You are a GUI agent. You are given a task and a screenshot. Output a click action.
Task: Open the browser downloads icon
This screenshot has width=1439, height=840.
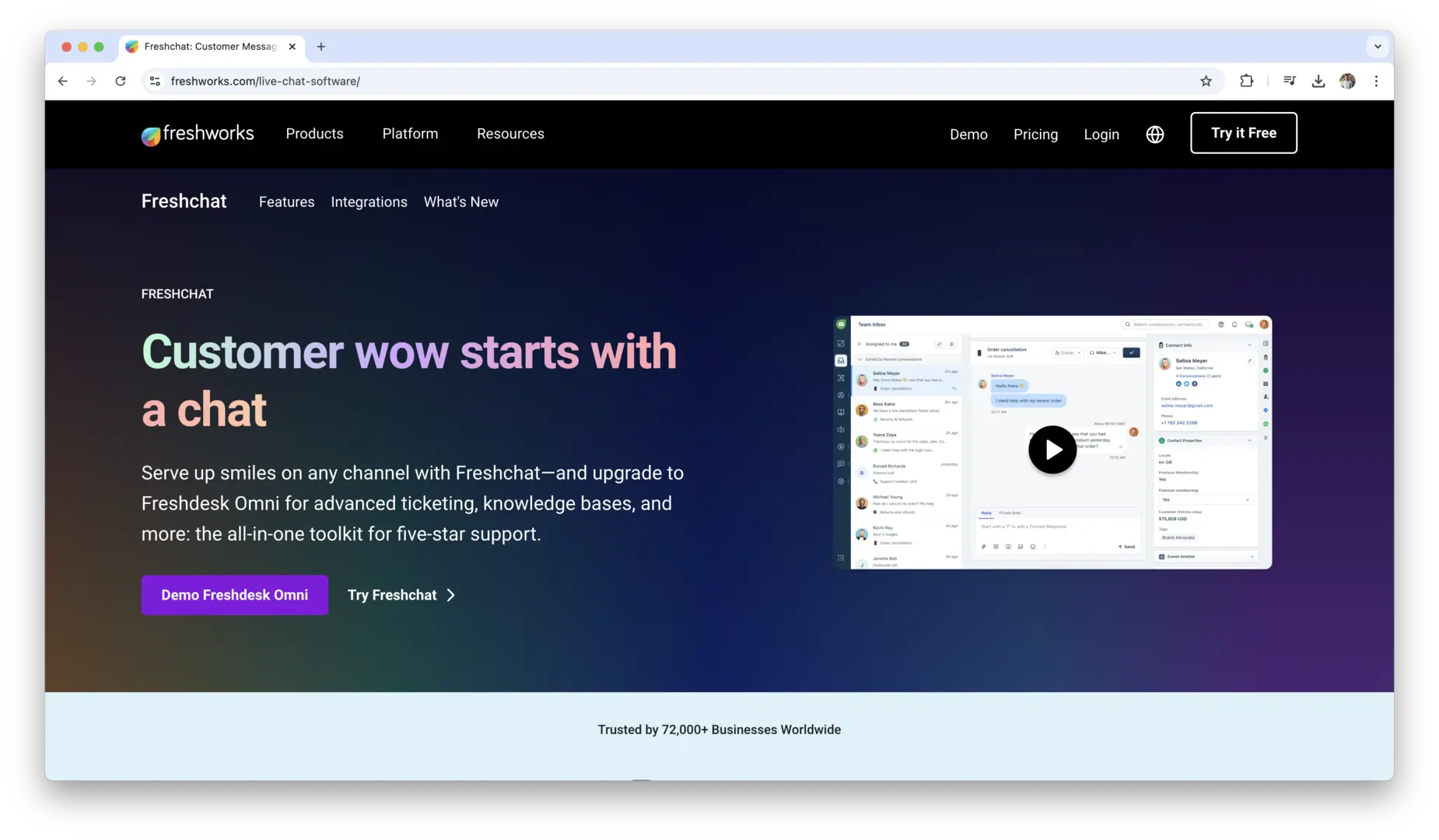click(x=1318, y=81)
